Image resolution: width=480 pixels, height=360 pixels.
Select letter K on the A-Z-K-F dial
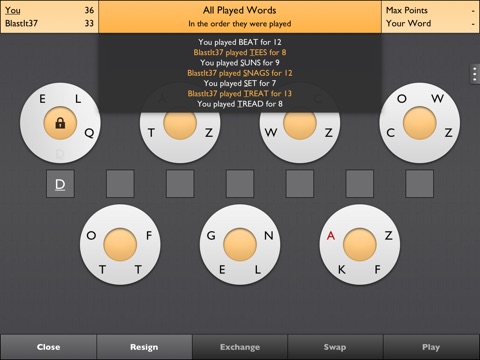click(342, 269)
